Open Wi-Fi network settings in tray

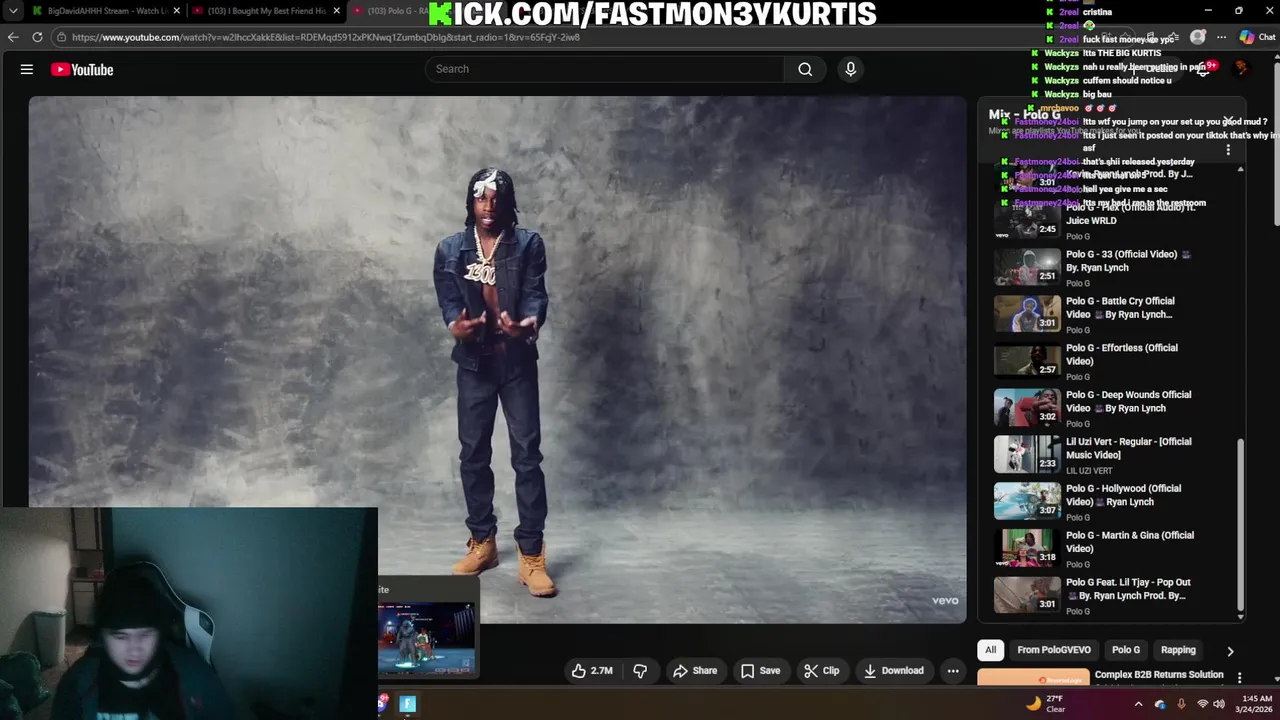[x=1202, y=704]
